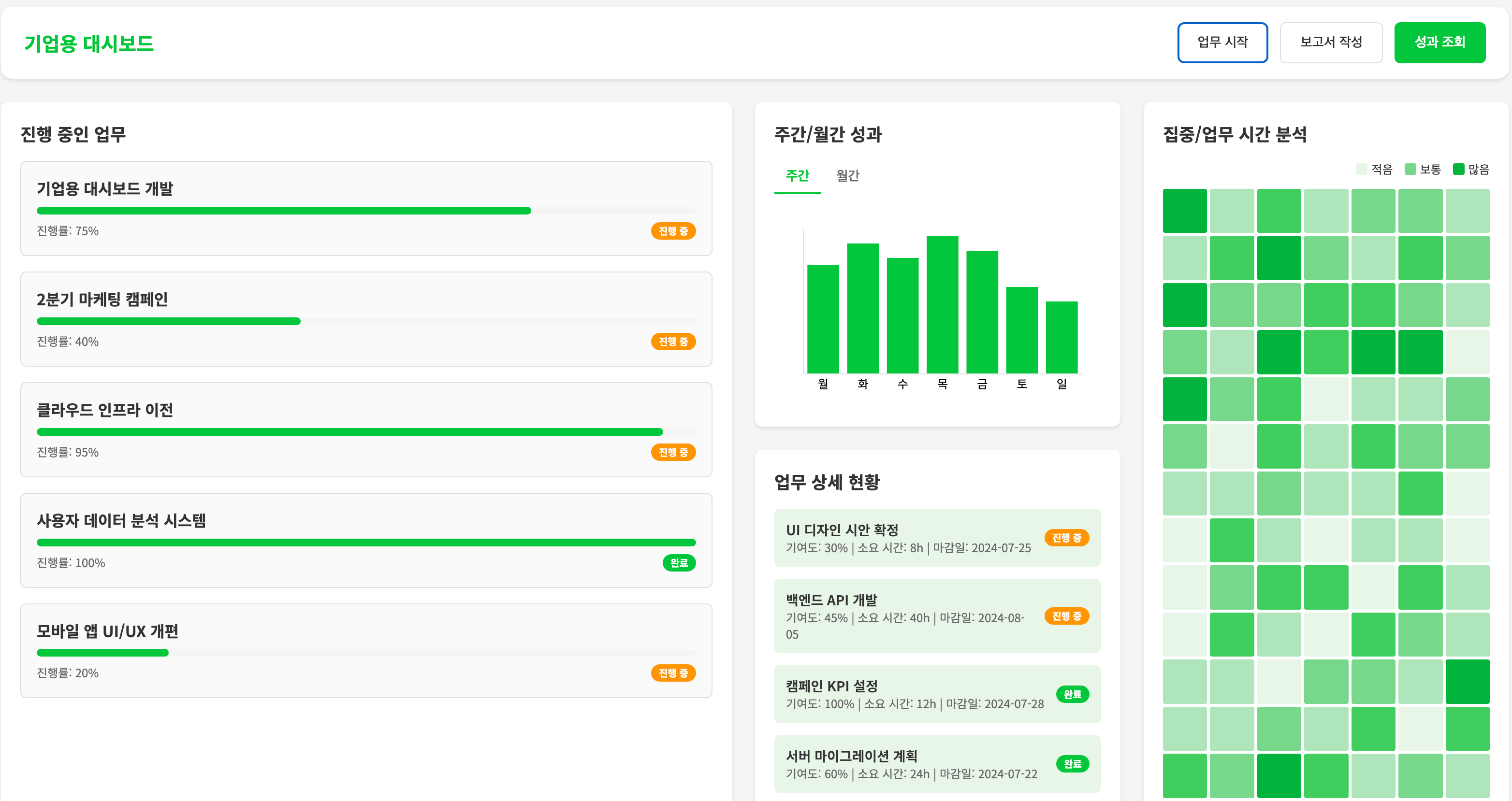The height and width of the screenshot is (801, 1512).
Task: Open the 2분기 마케팅 캠페인 task card
Action: [365, 319]
